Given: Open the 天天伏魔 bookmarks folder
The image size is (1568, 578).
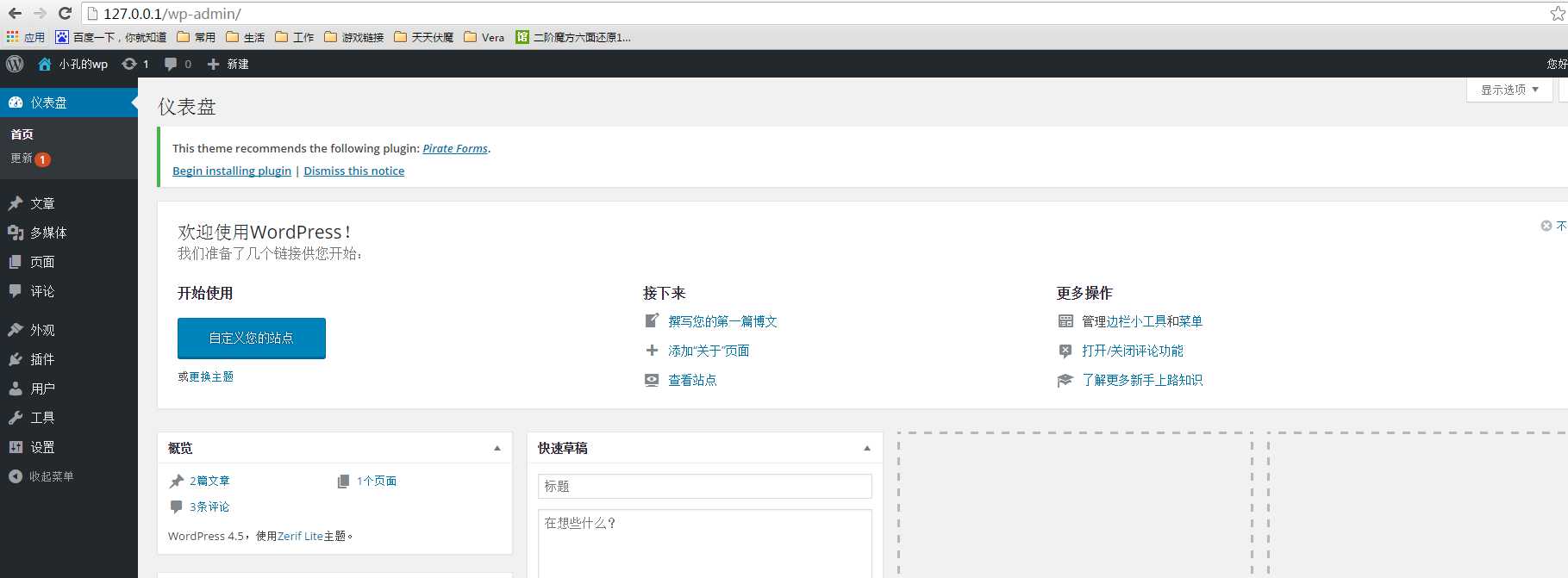Looking at the screenshot, I should tap(424, 37).
